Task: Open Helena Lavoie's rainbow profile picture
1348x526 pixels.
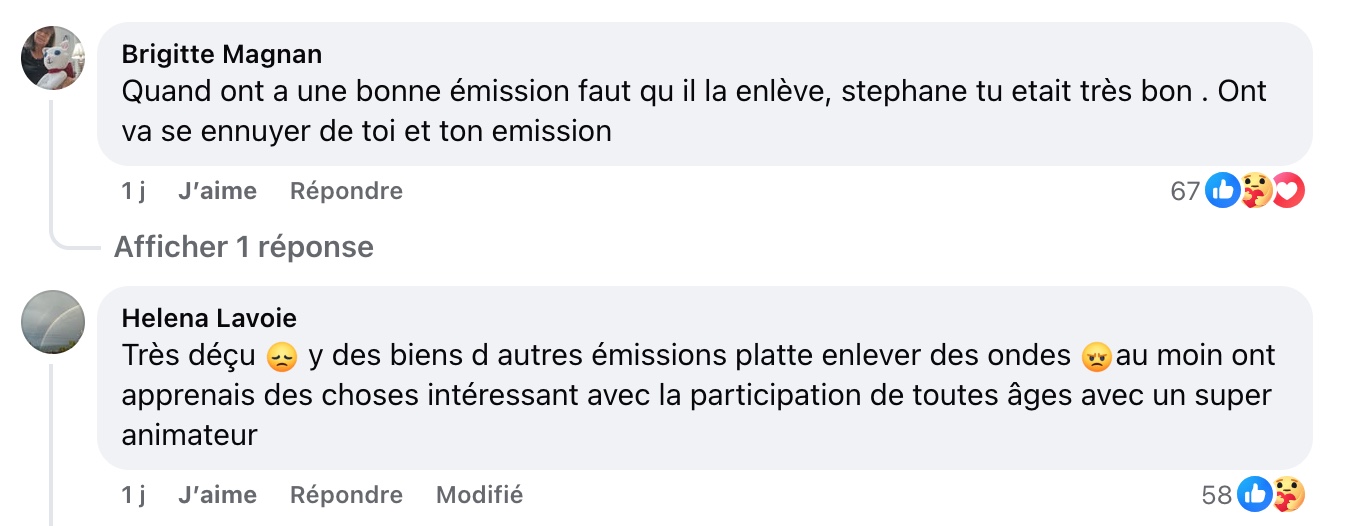Action: pos(53,322)
